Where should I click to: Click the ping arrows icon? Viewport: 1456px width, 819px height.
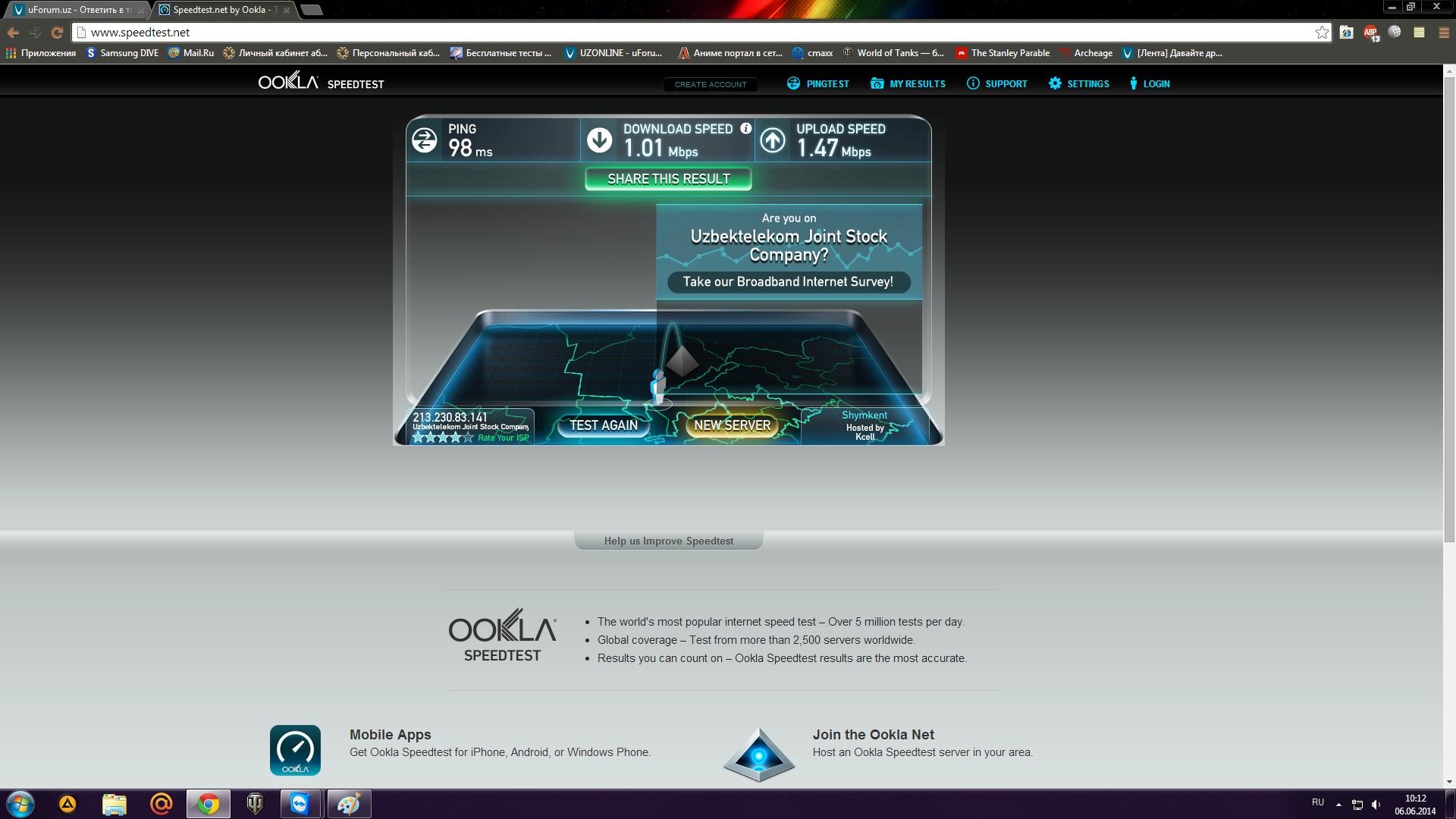coord(425,140)
